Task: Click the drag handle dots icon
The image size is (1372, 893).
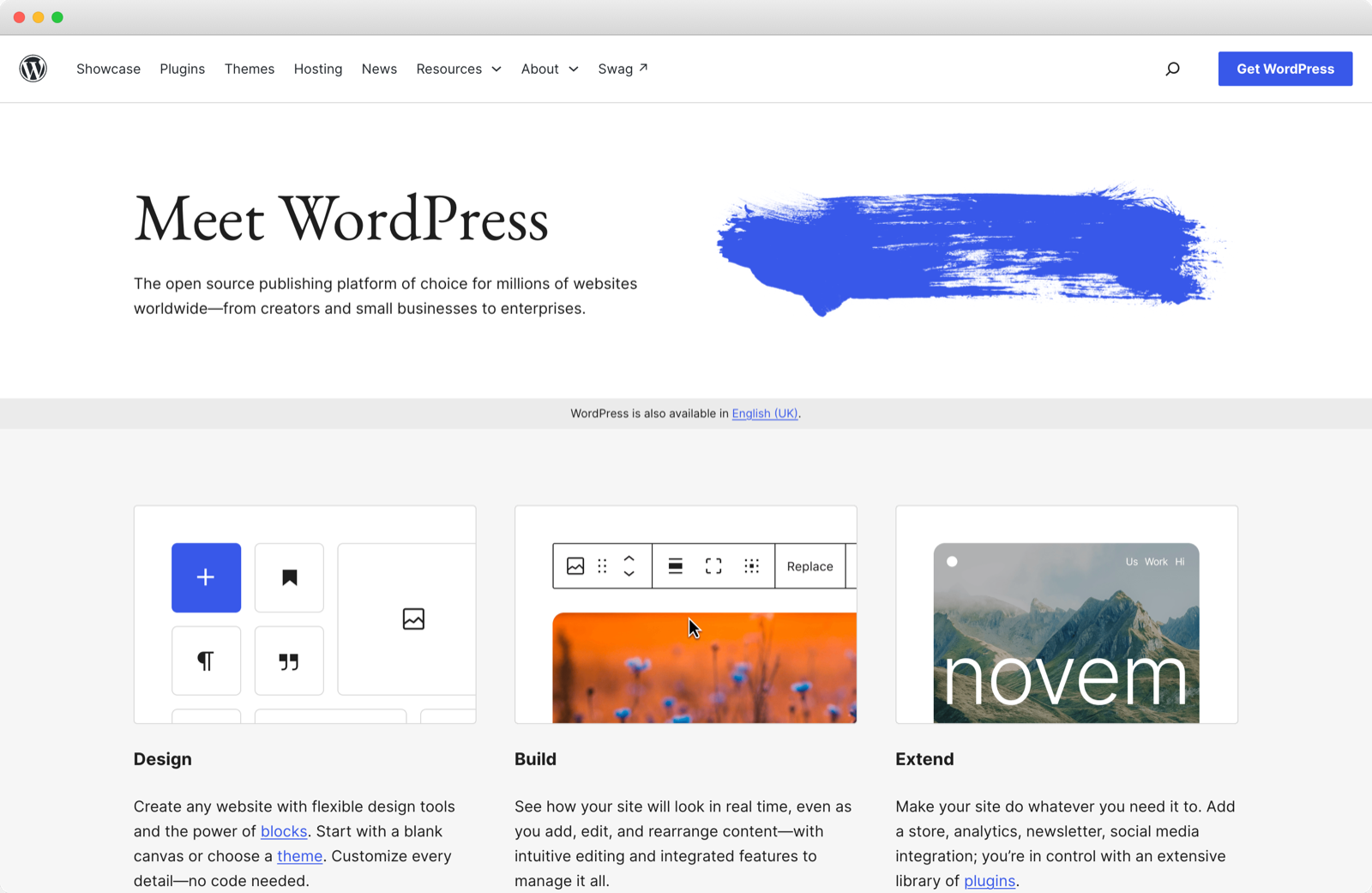Action: 602,566
